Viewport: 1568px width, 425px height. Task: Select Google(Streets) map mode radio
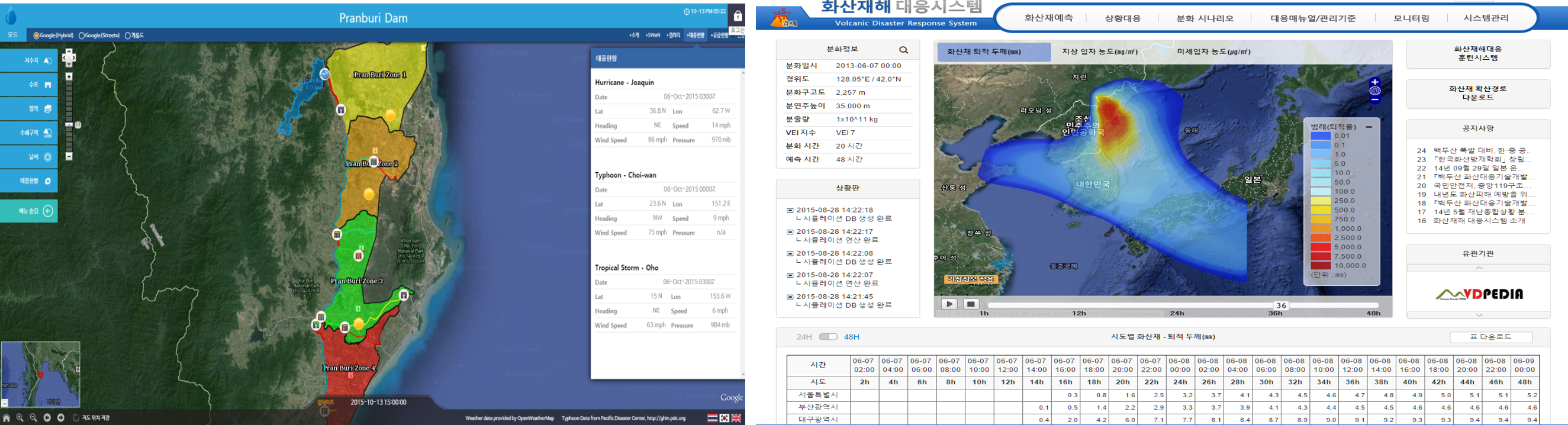point(82,36)
